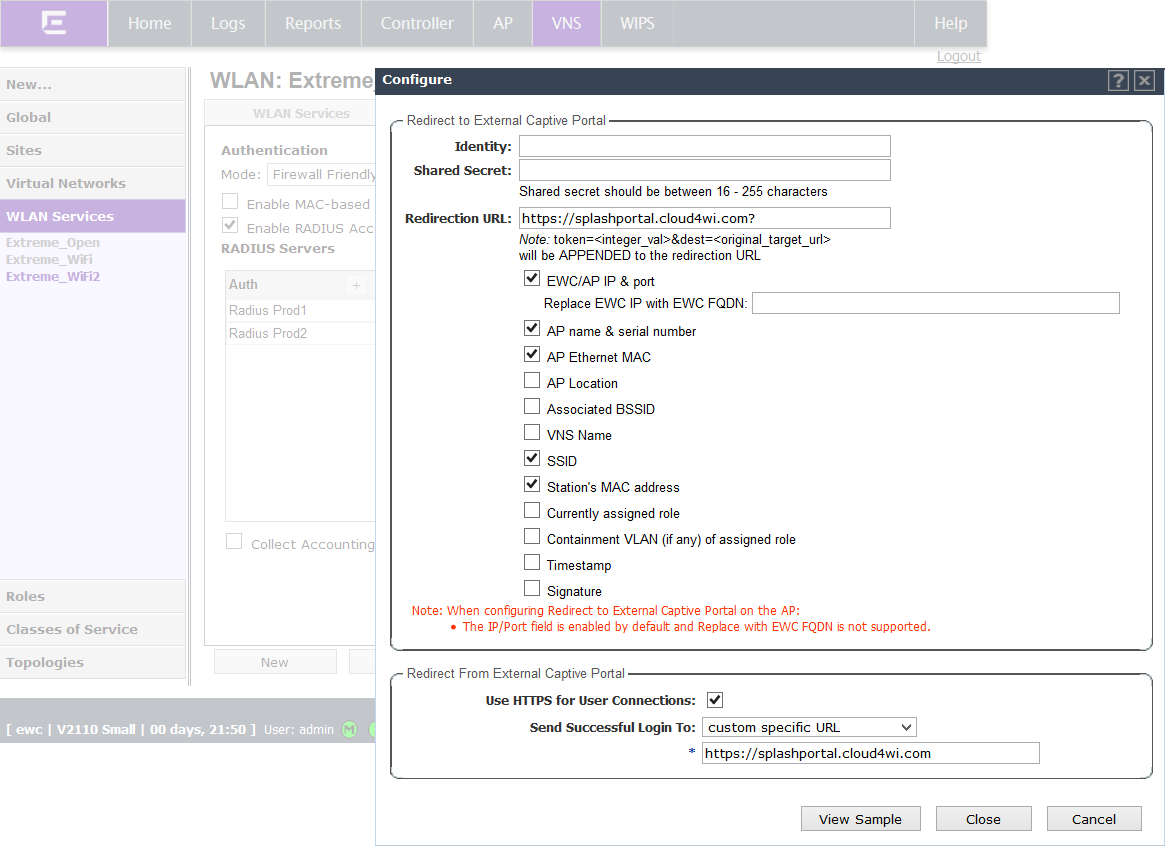
Task: Select Roles in the left sidebar
Action: point(93,596)
